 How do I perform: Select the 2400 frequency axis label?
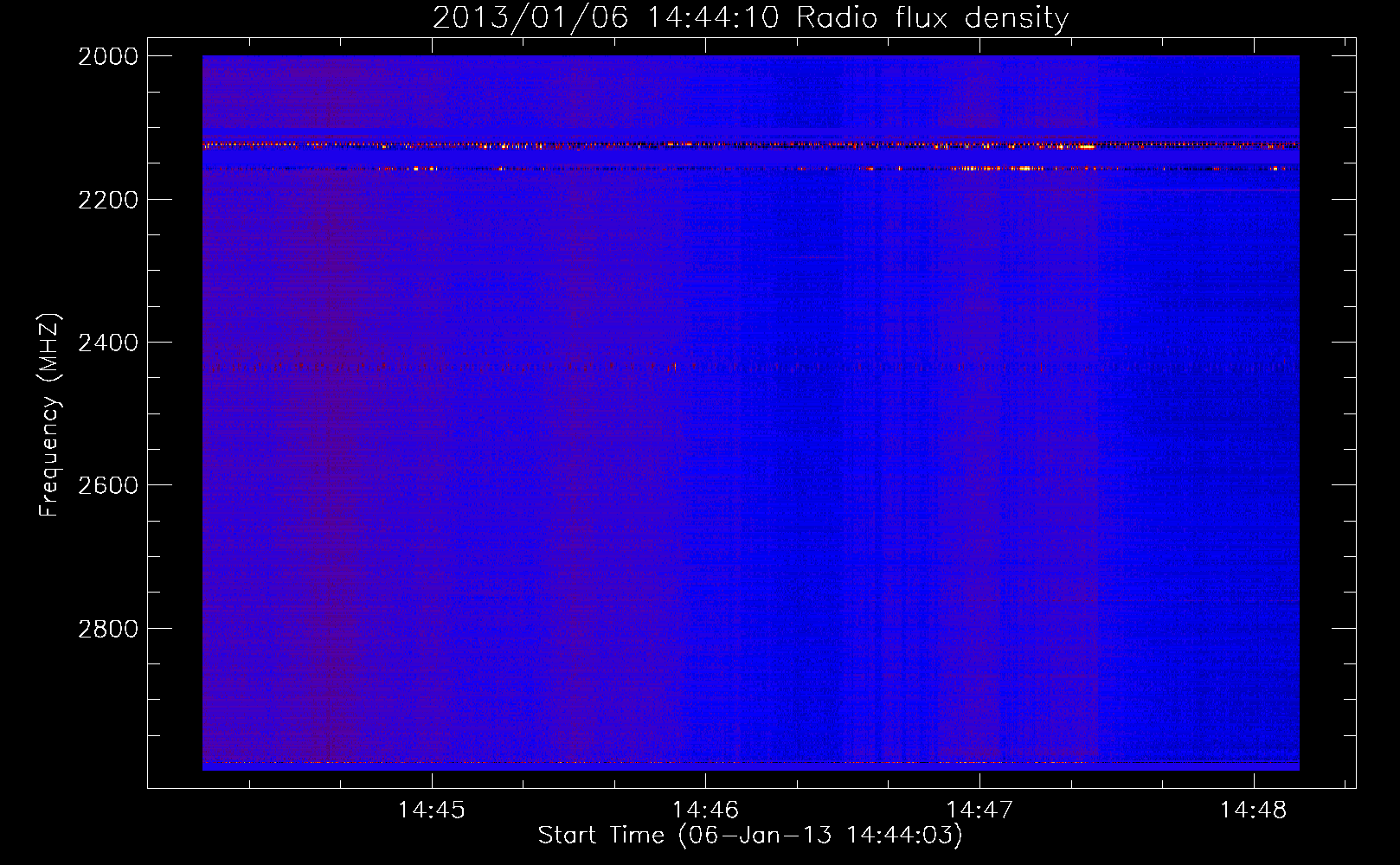108,343
